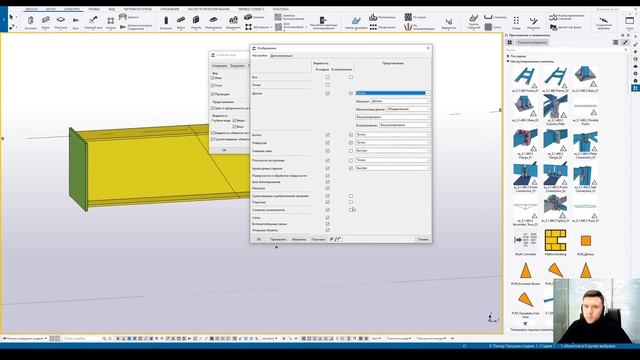Toggle 'Все' visibility in model checkbox

pos(327,77)
